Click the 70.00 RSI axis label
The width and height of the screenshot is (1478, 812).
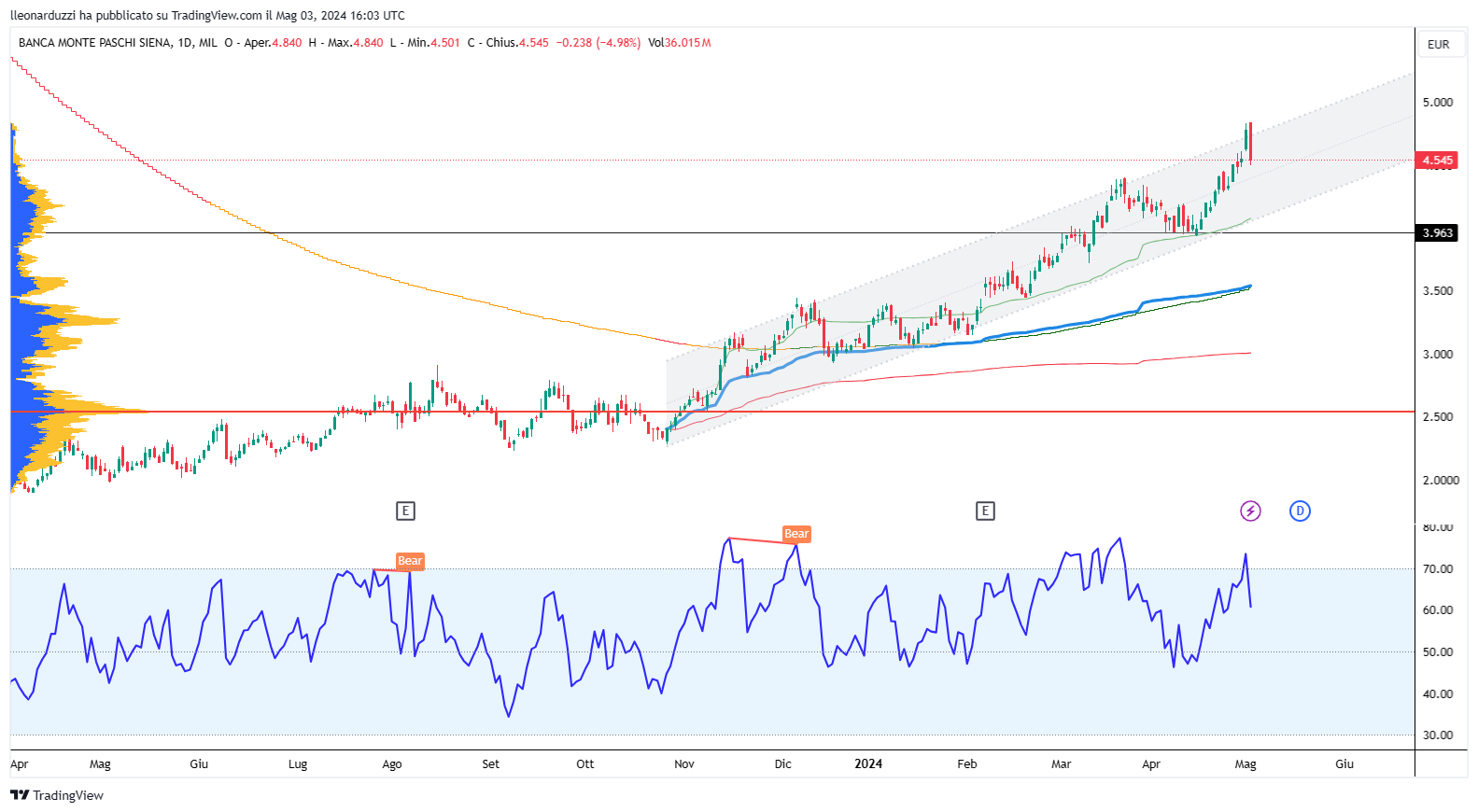pyautogui.click(x=1438, y=568)
